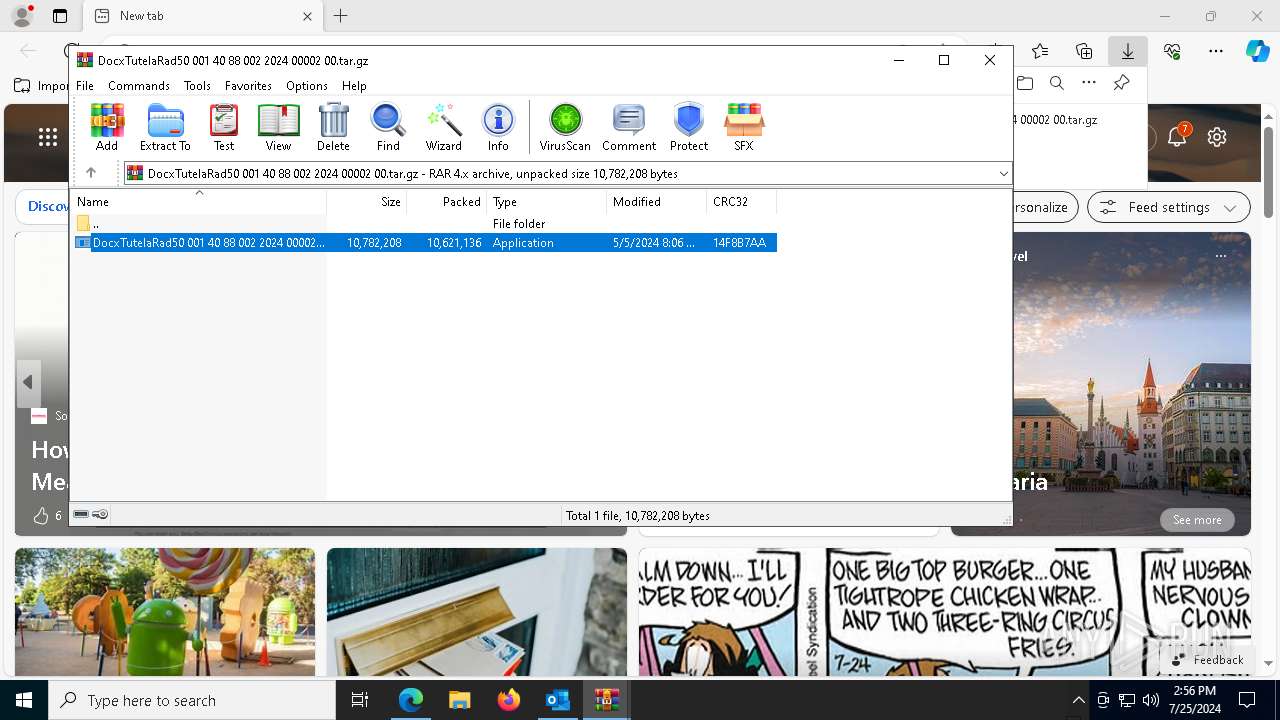Search in Edge downloads panel
The image size is (1280, 720).
click(1057, 83)
